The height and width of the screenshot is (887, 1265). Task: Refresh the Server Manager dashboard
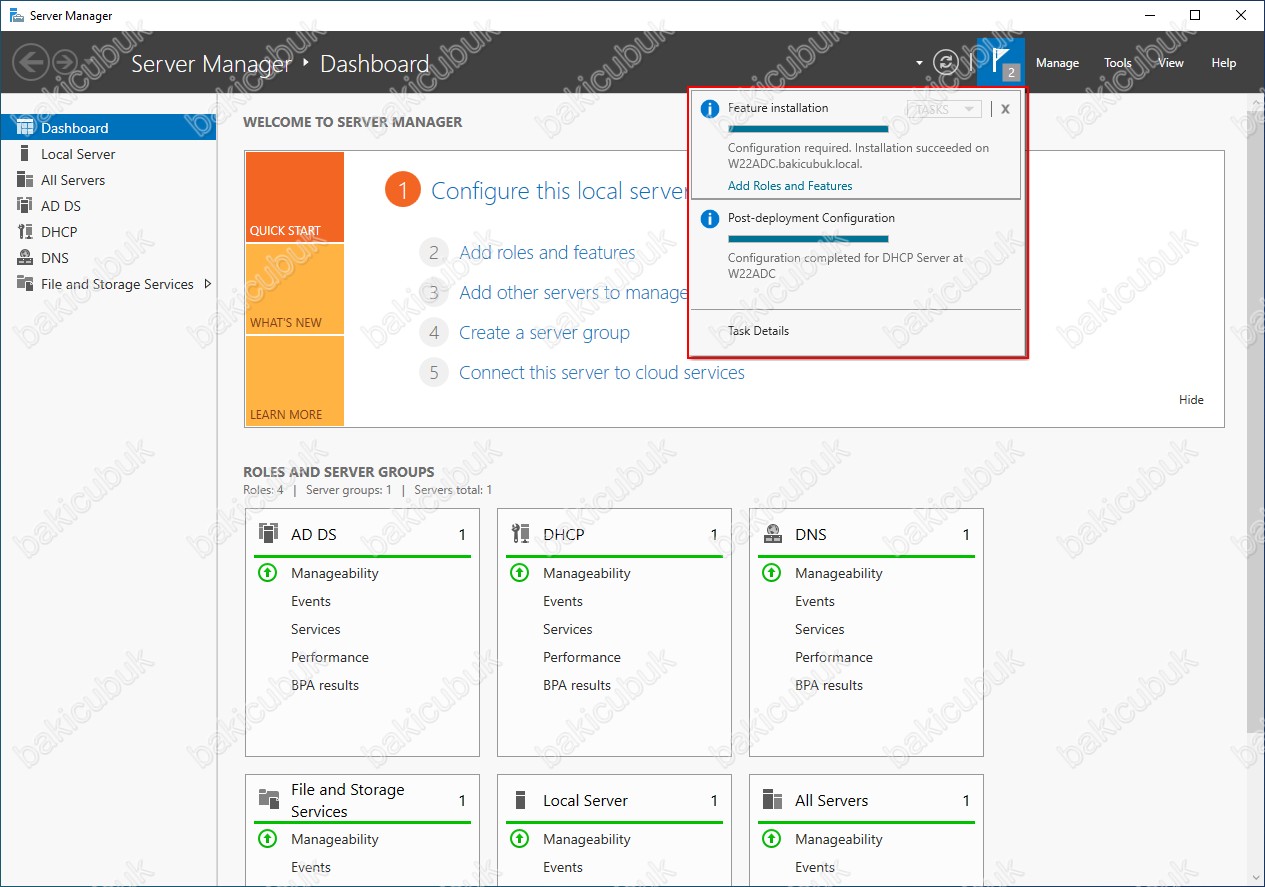[945, 62]
